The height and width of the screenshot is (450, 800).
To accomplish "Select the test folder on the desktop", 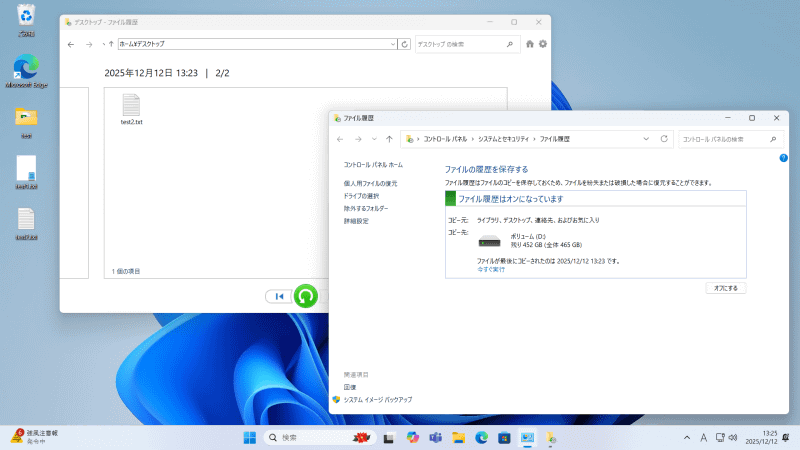I will [26, 122].
